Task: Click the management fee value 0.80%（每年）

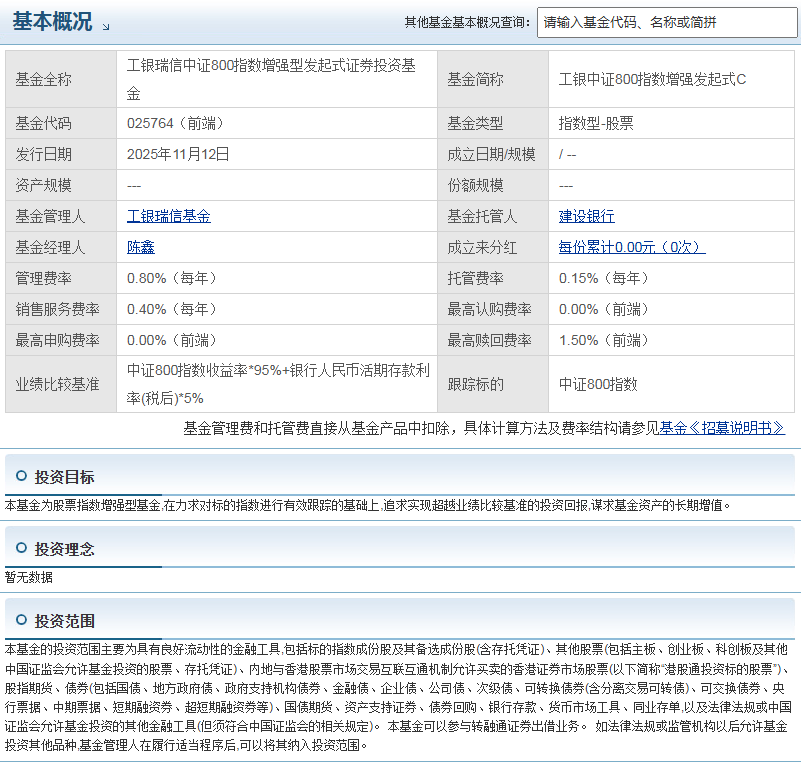Action: (172, 278)
